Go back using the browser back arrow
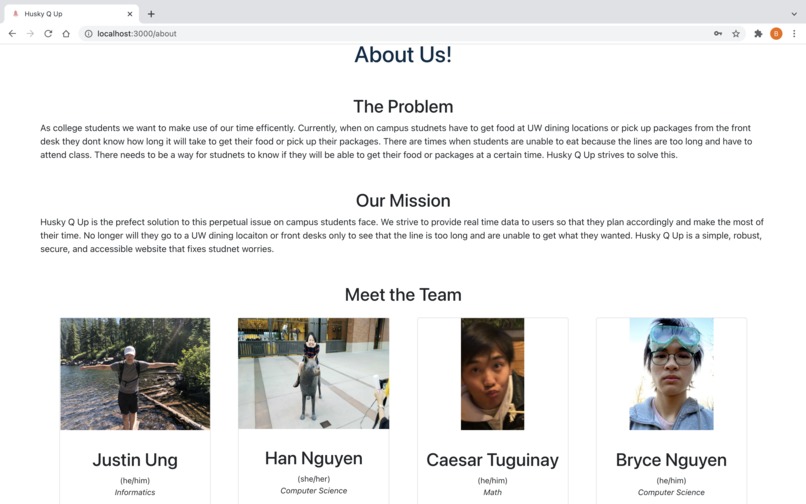 click(x=12, y=33)
